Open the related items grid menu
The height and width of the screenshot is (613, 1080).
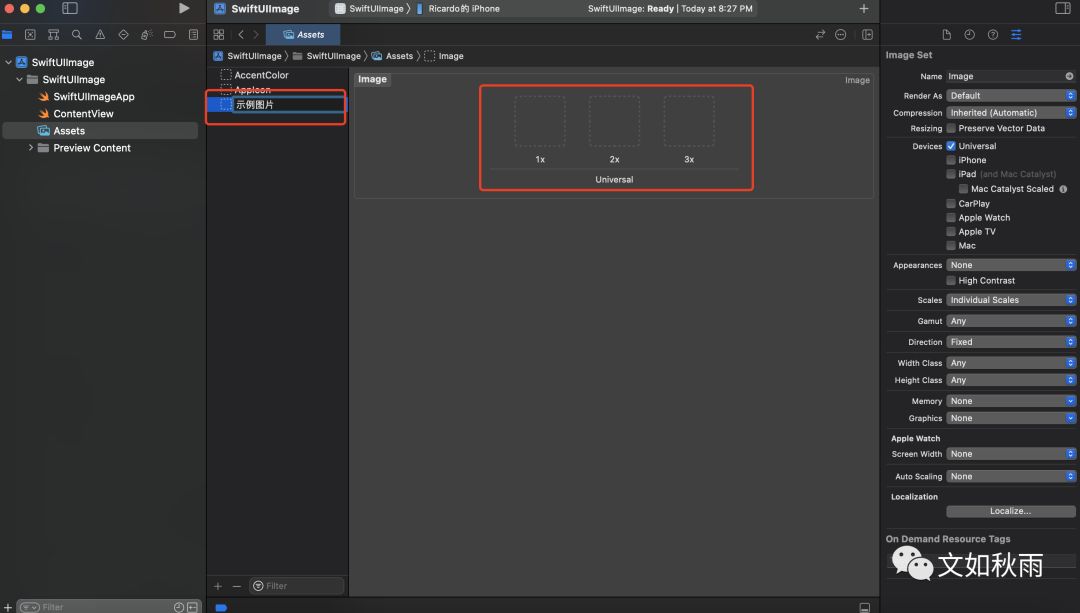(x=218, y=34)
